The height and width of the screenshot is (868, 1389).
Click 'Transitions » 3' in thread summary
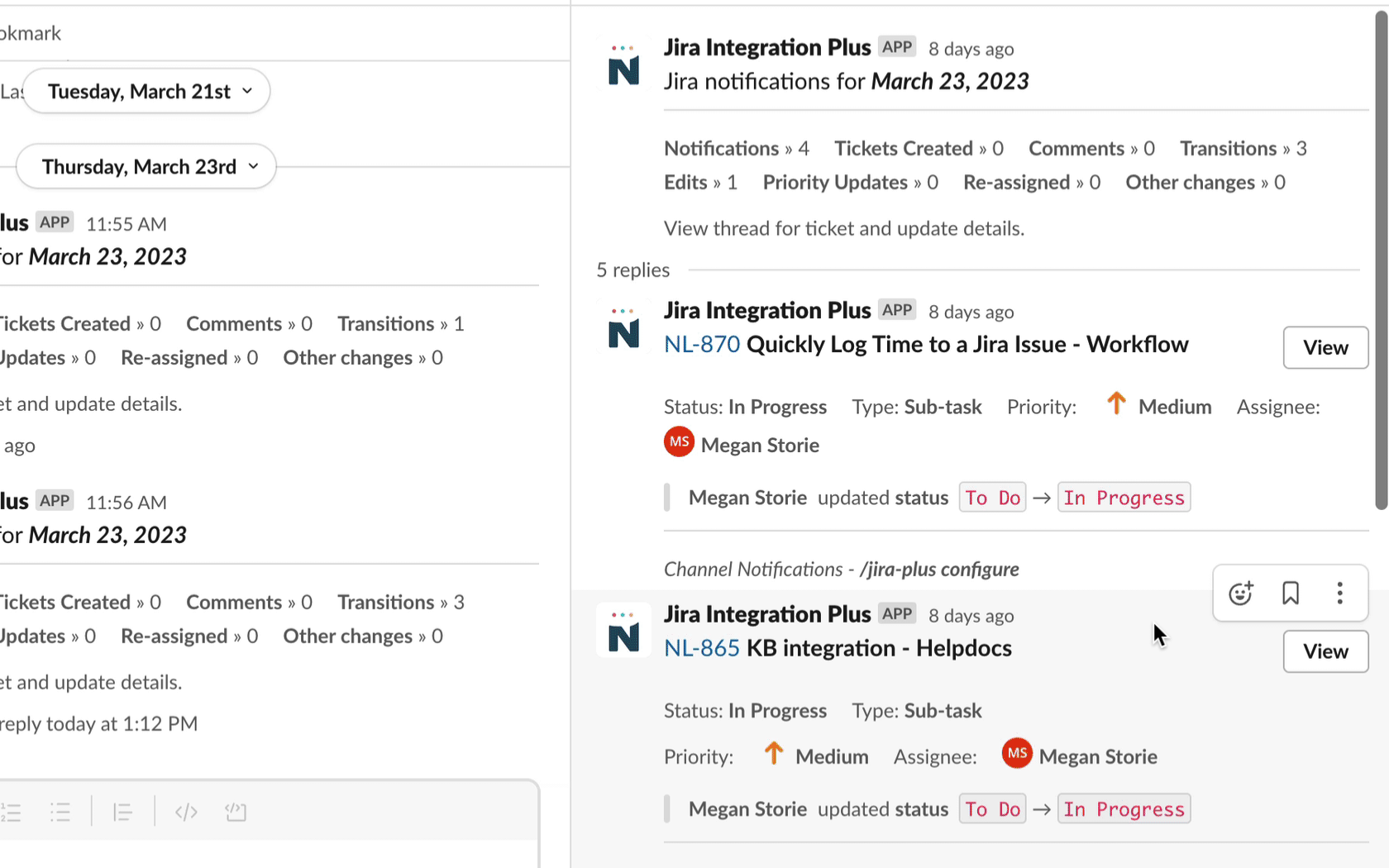point(1243,149)
